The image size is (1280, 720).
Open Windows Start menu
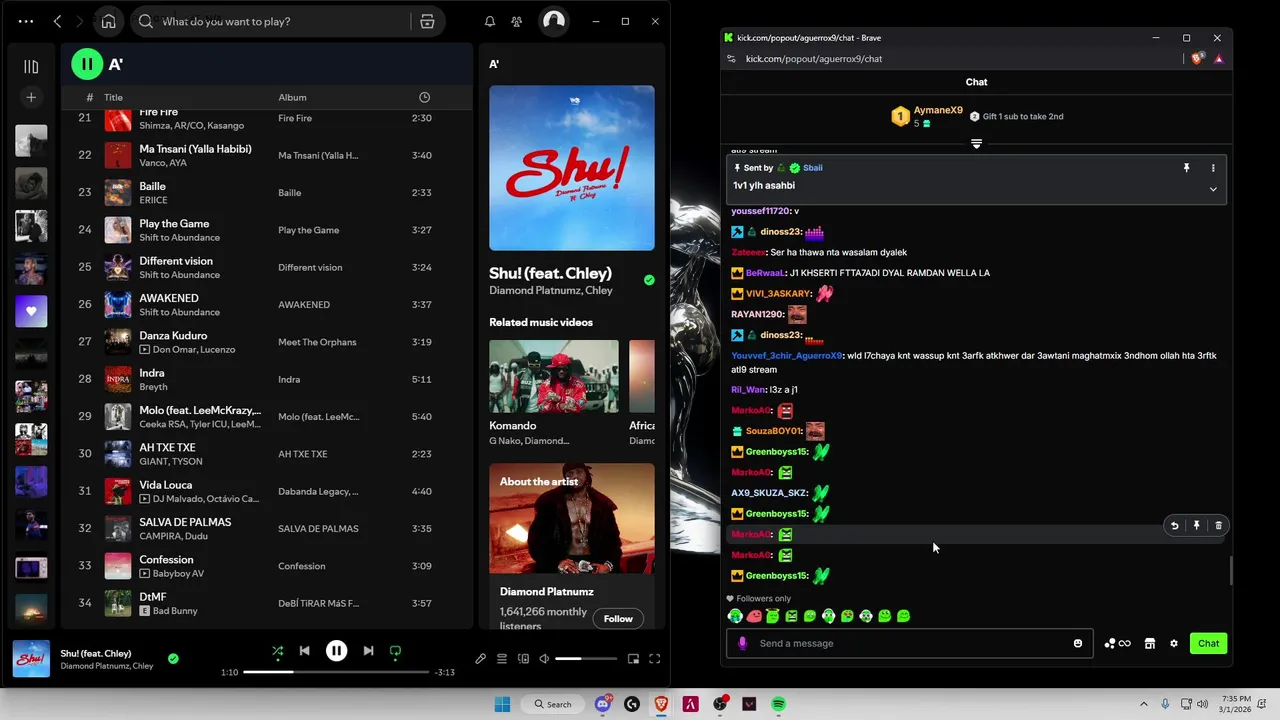tap(502, 704)
